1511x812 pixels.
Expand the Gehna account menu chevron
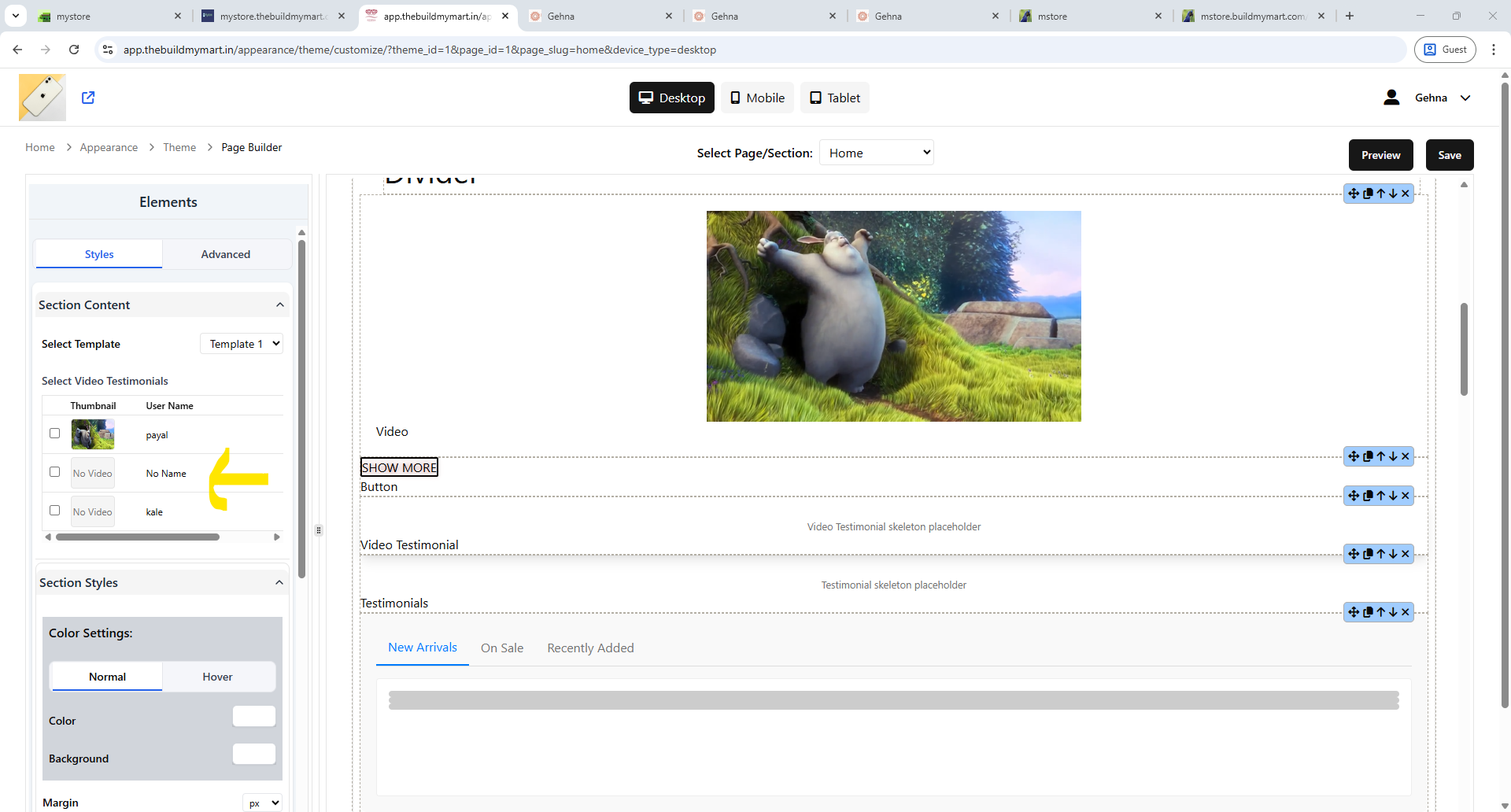pyautogui.click(x=1465, y=98)
